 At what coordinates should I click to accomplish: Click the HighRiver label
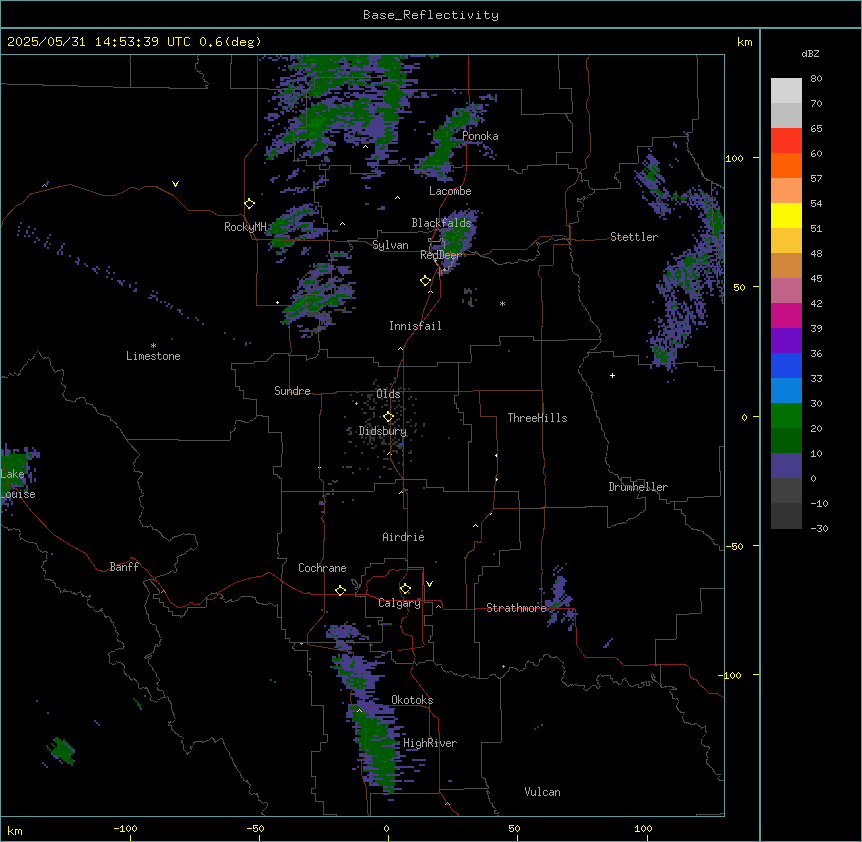pos(430,743)
